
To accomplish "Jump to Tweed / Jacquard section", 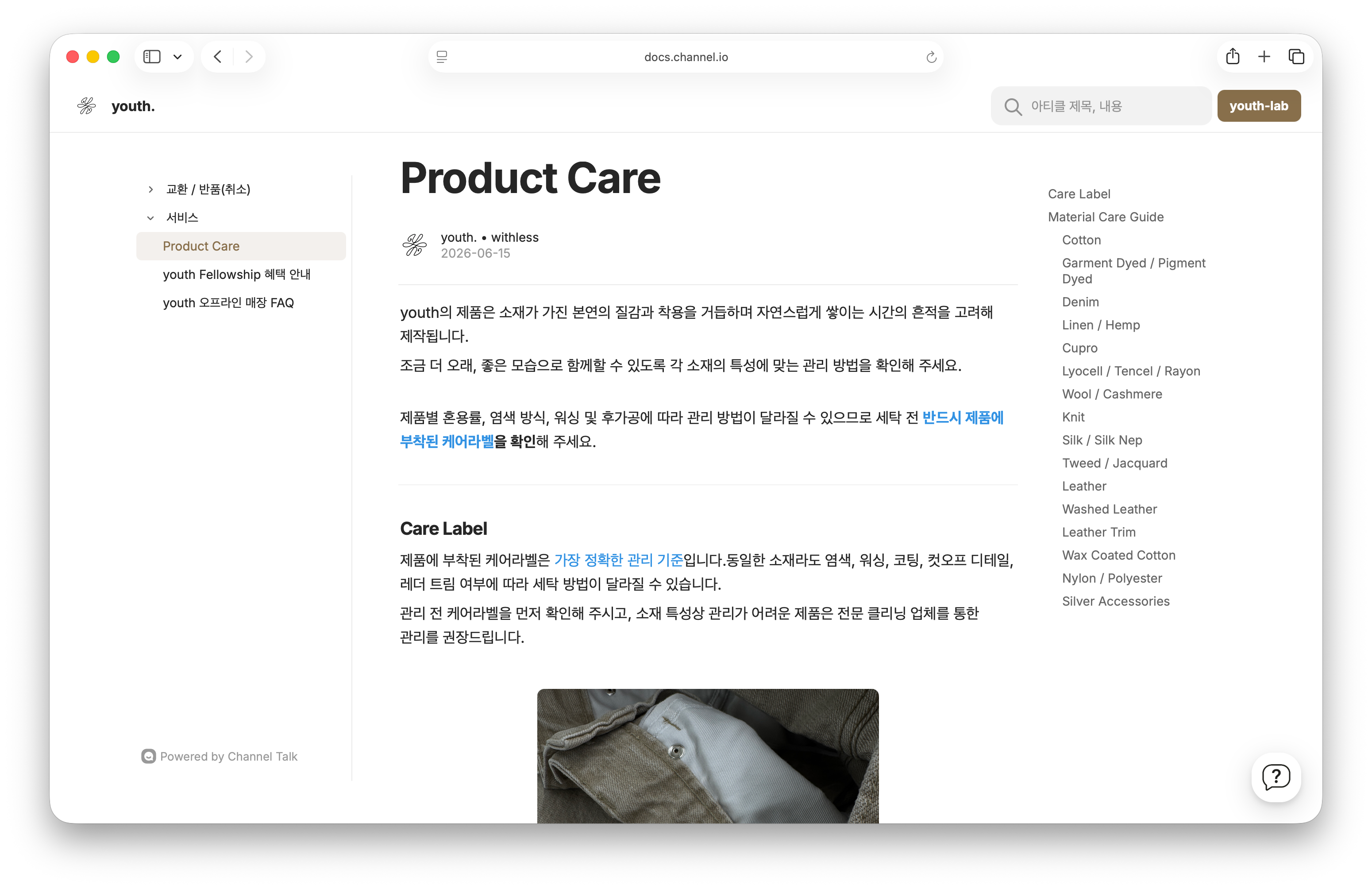I will (1115, 464).
